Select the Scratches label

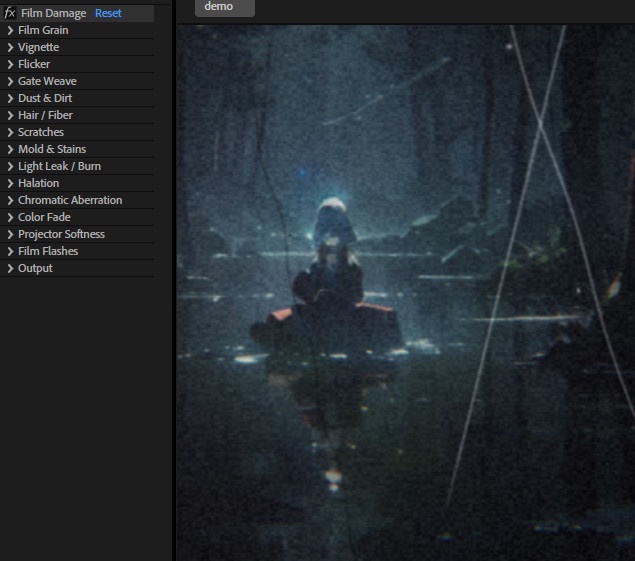(41, 132)
